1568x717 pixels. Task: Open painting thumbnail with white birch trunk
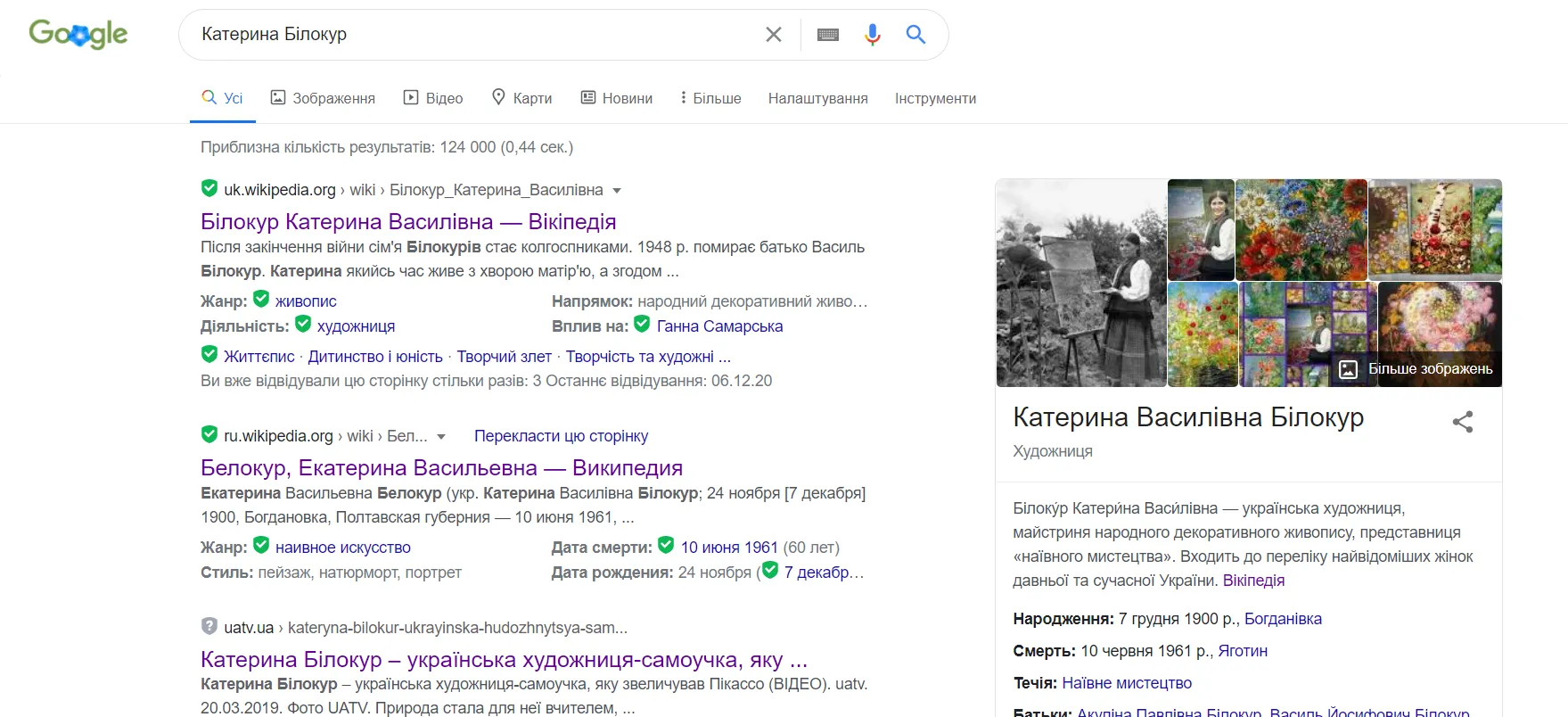tap(1435, 230)
